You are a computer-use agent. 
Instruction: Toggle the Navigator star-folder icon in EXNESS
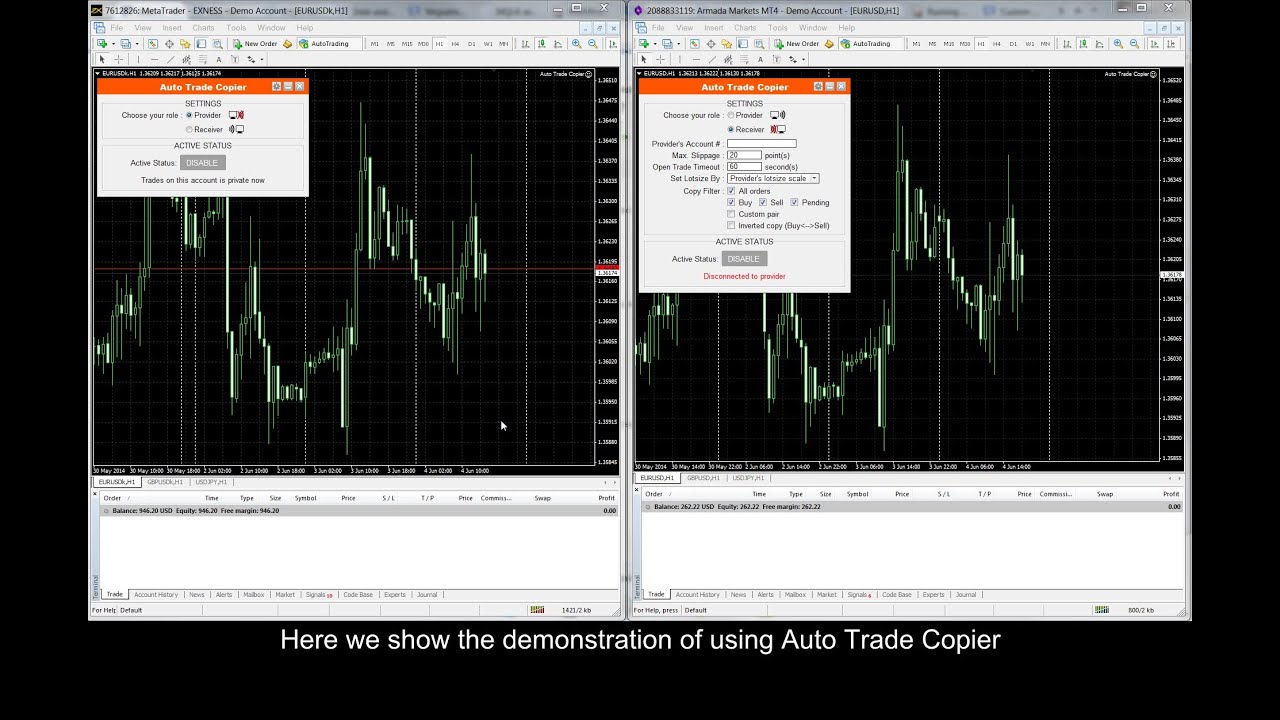185,44
